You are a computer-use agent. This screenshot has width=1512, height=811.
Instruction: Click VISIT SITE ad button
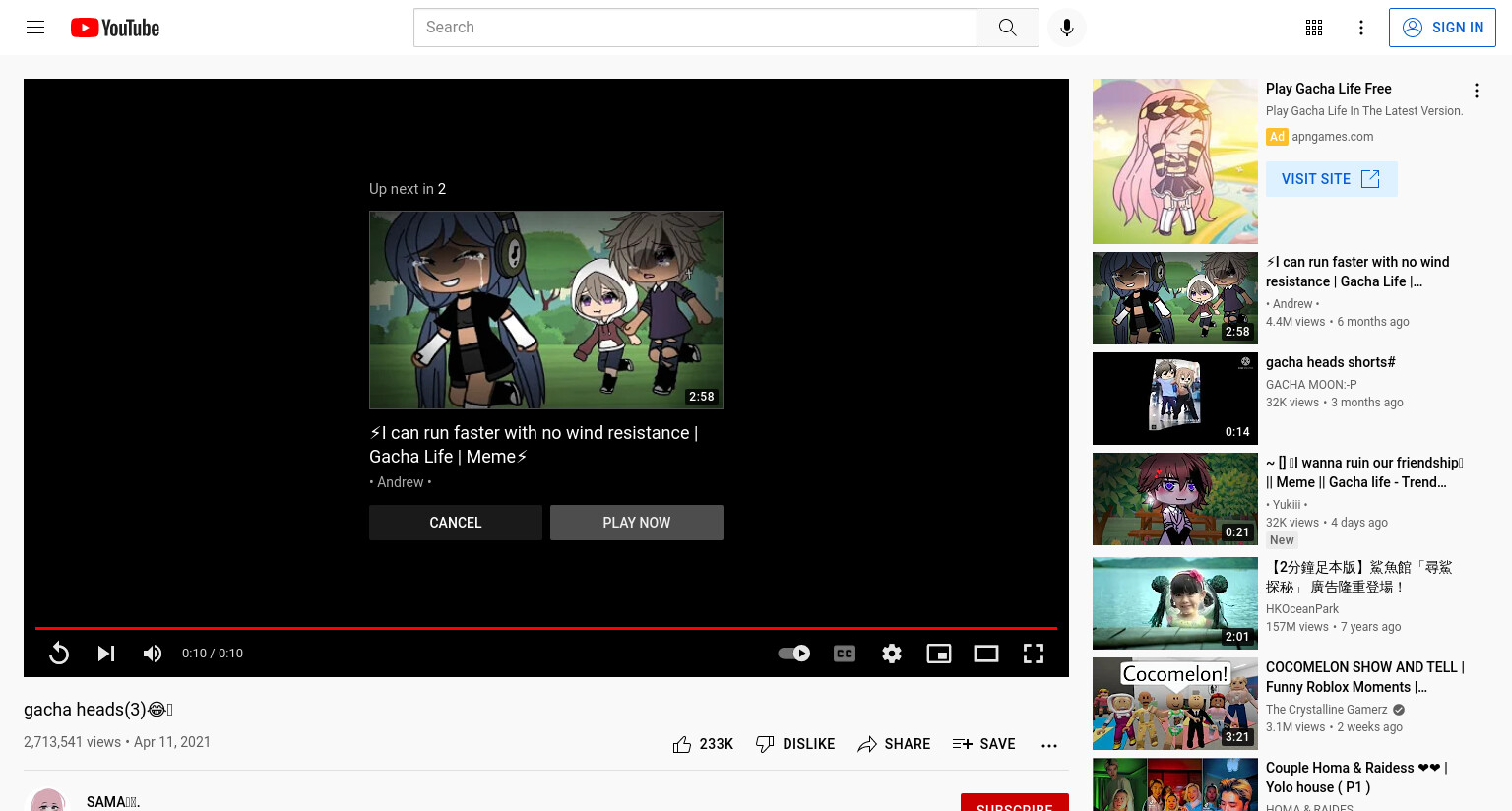point(1331,179)
